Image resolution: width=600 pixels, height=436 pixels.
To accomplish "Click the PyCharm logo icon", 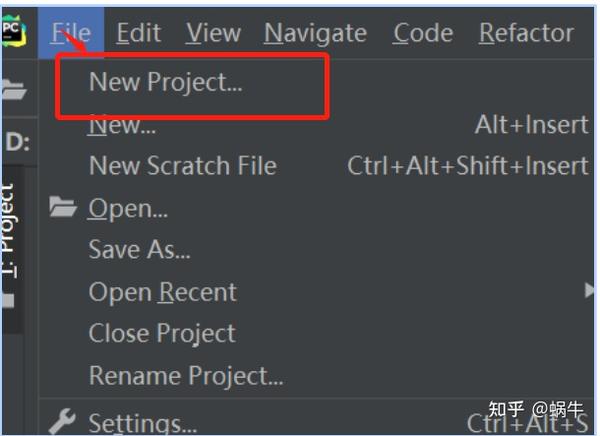I will click(13, 31).
